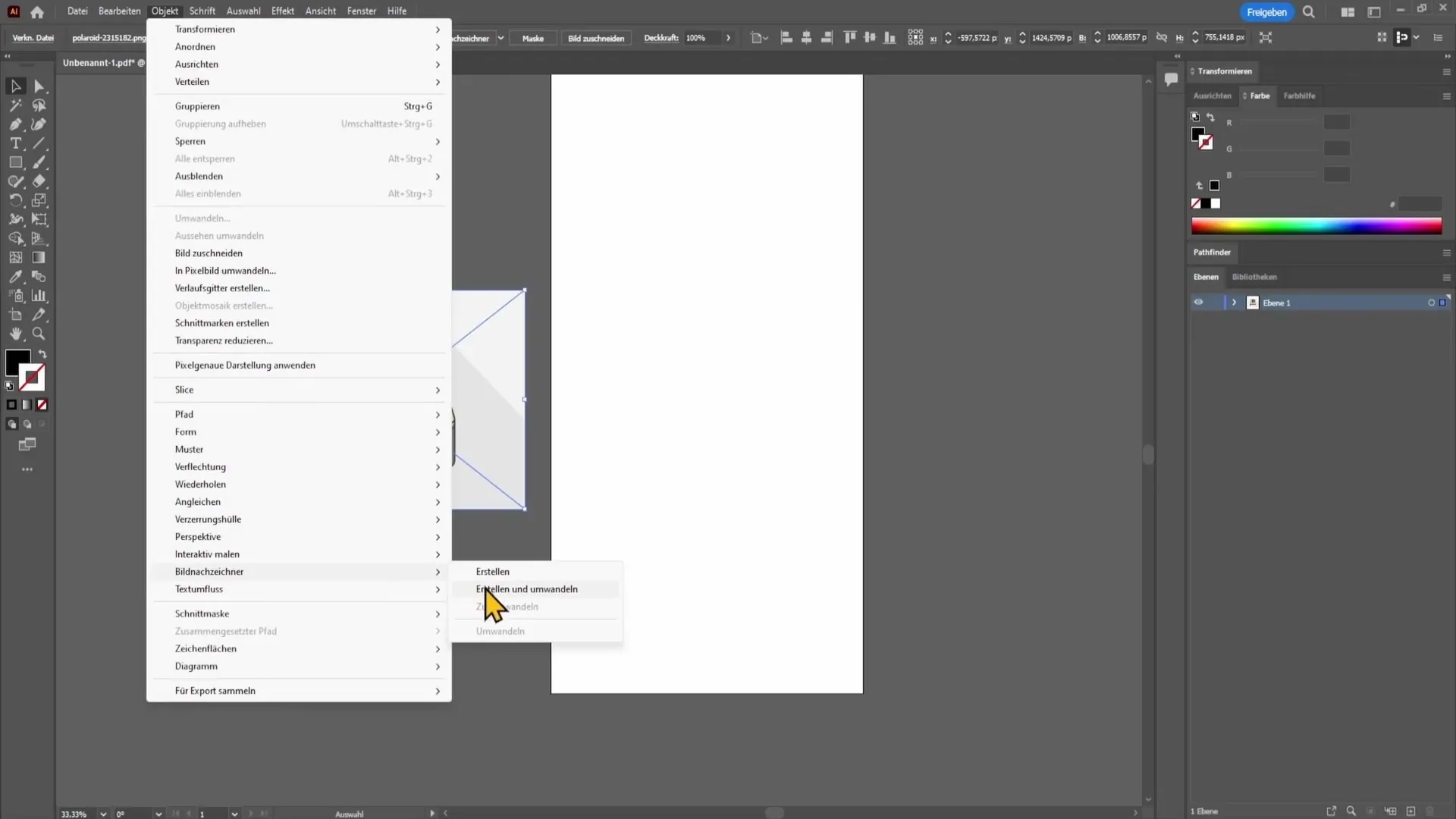Select the Scale tool
The height and width of the screenshot is (819, 1456).
coord(39,200)
